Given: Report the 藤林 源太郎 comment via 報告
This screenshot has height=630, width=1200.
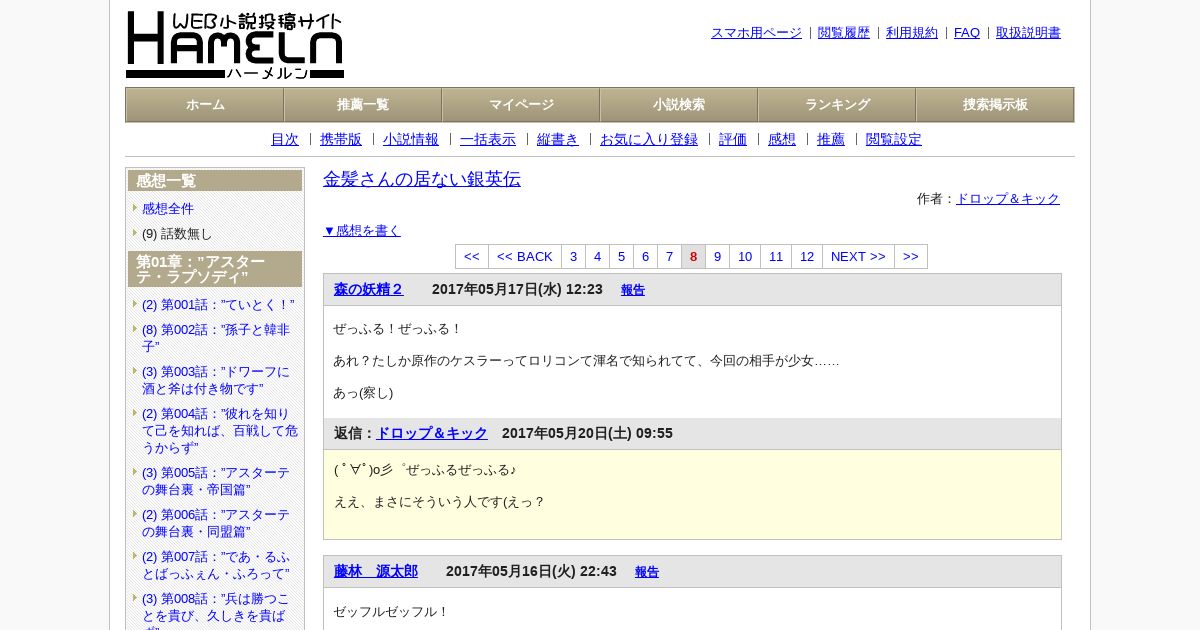Looking at the screenshot, I should (647, 572).
